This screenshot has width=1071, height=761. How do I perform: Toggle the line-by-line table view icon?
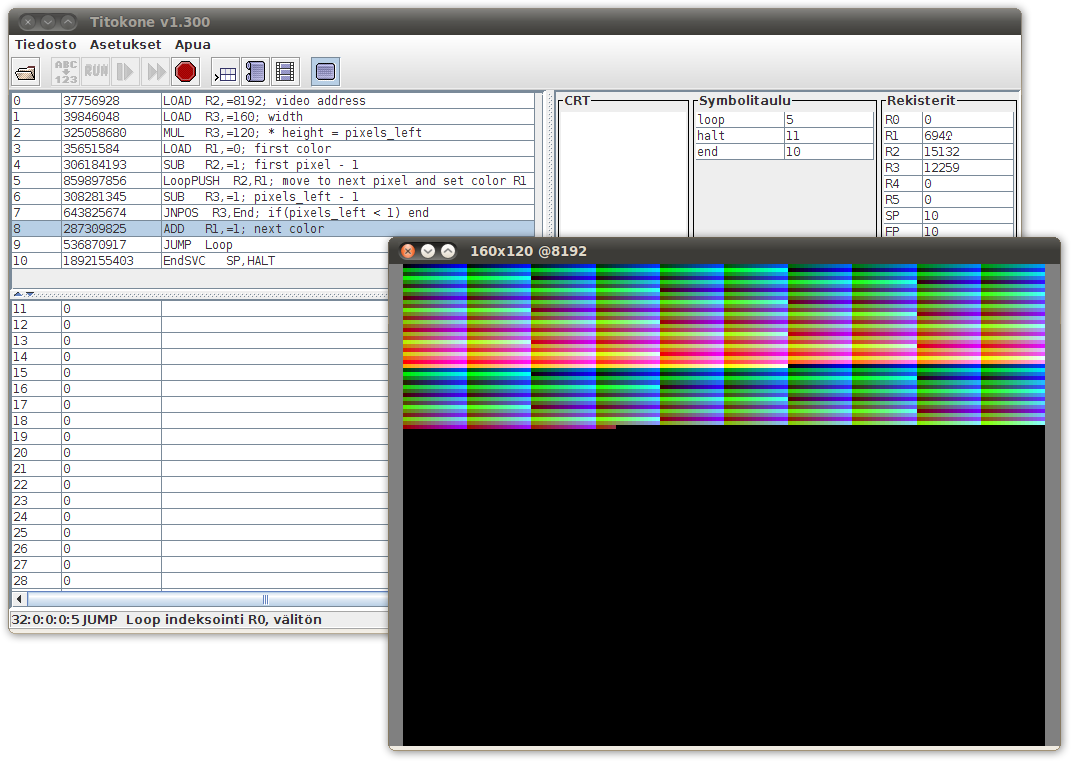click(225, 72)
